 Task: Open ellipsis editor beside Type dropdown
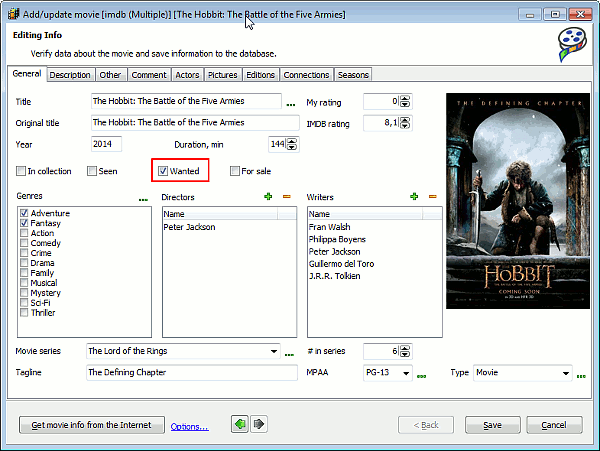(581, 376)
